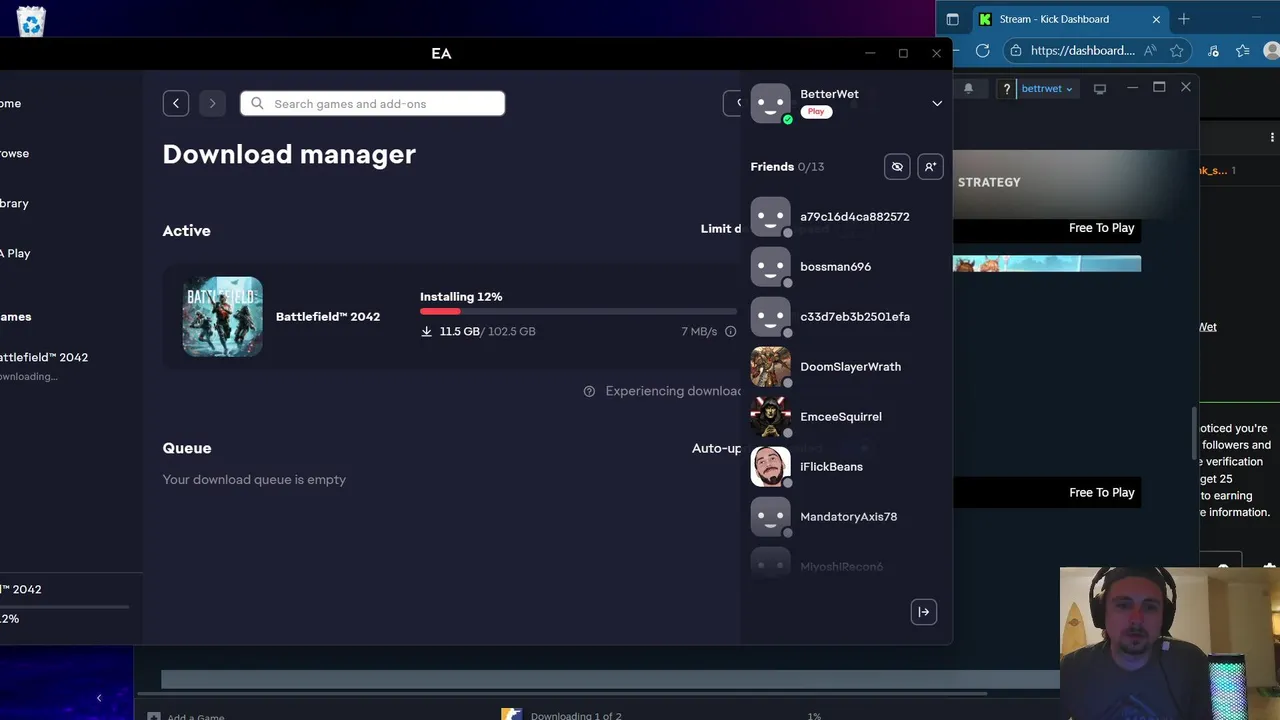The image size is (1280, 720).
Task: Open the Recycle Bin desktop icon
Action: pos(31,21)
